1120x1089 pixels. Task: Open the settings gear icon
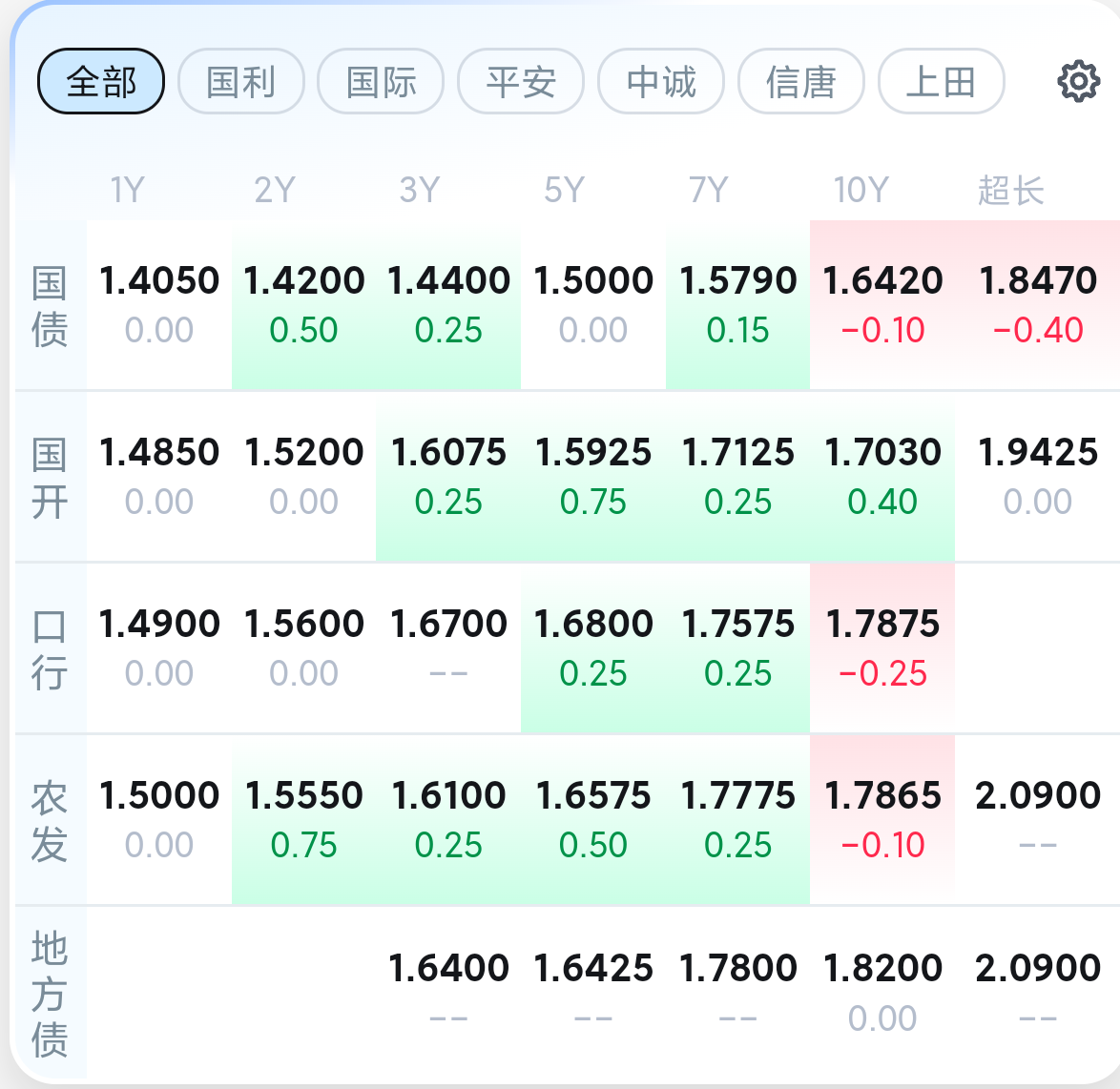[x=1078, y=81]
